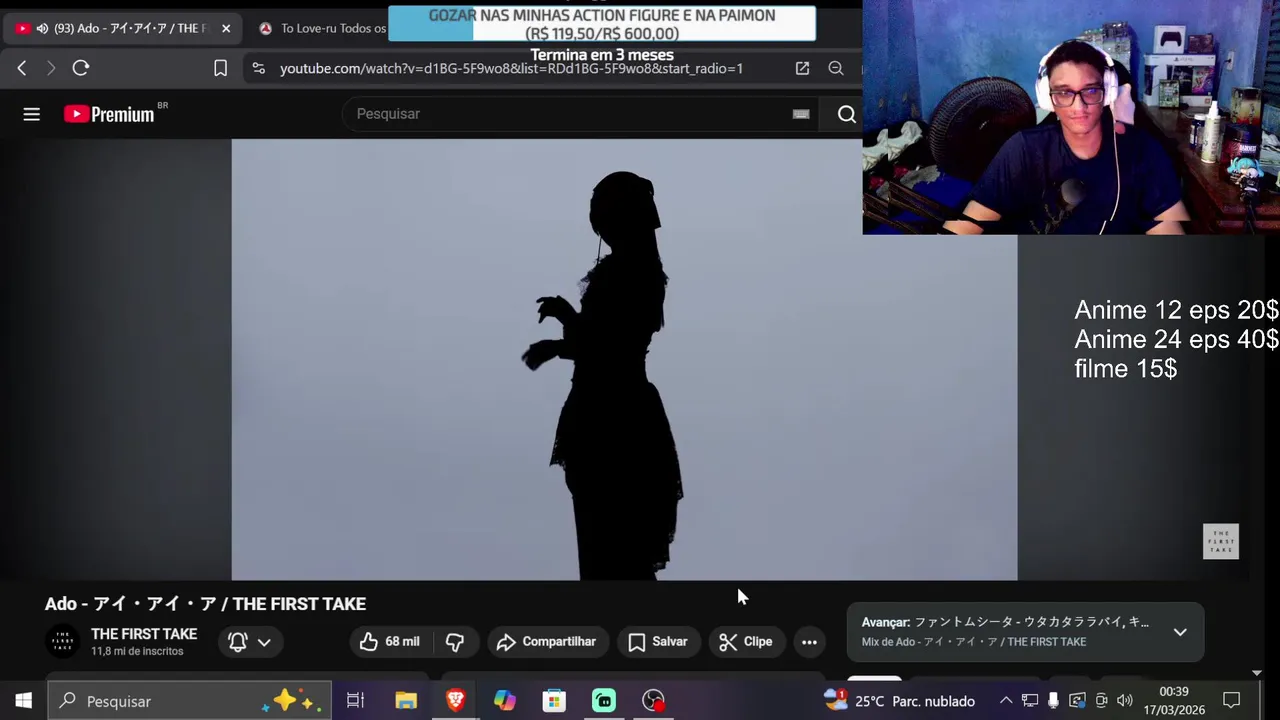This screenshot has width=1280, height=720.
Task: Go back with the browser back arrow
Action: tap(22, 68)
